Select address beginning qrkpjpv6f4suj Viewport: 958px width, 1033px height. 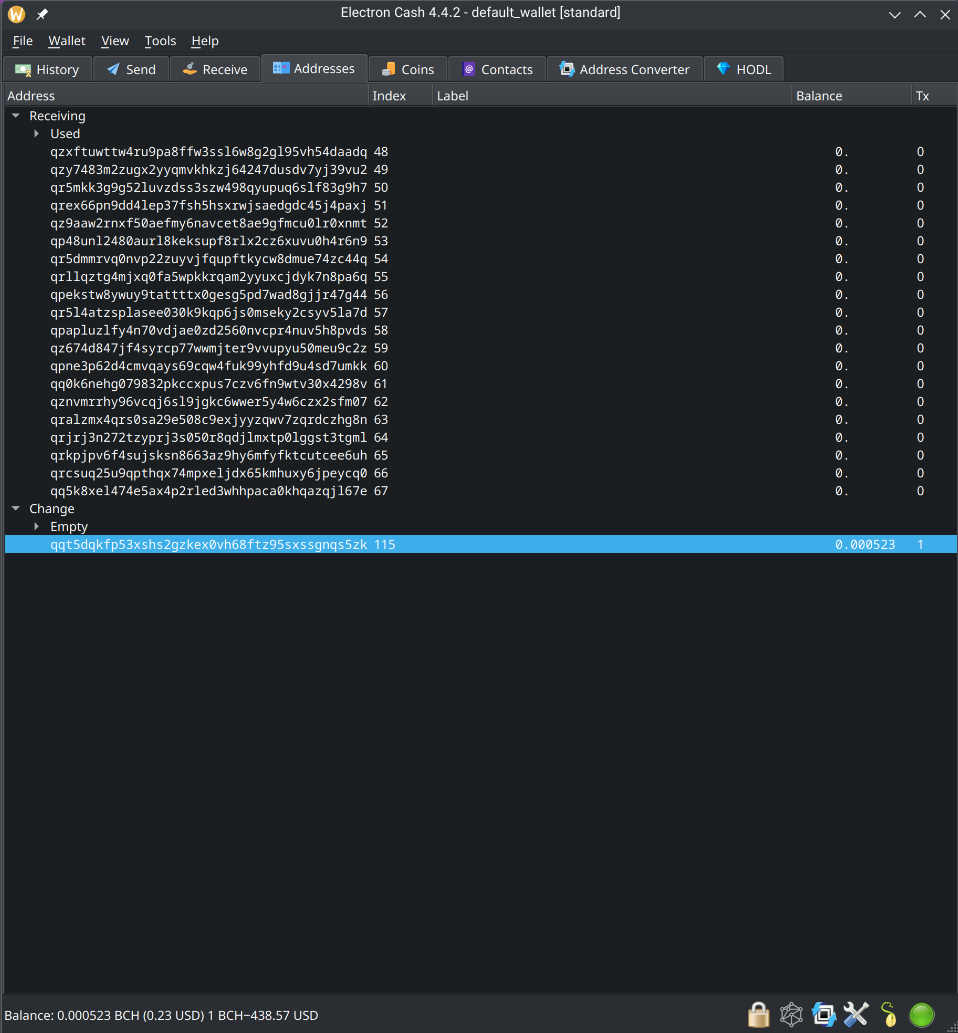click(480, 455)
